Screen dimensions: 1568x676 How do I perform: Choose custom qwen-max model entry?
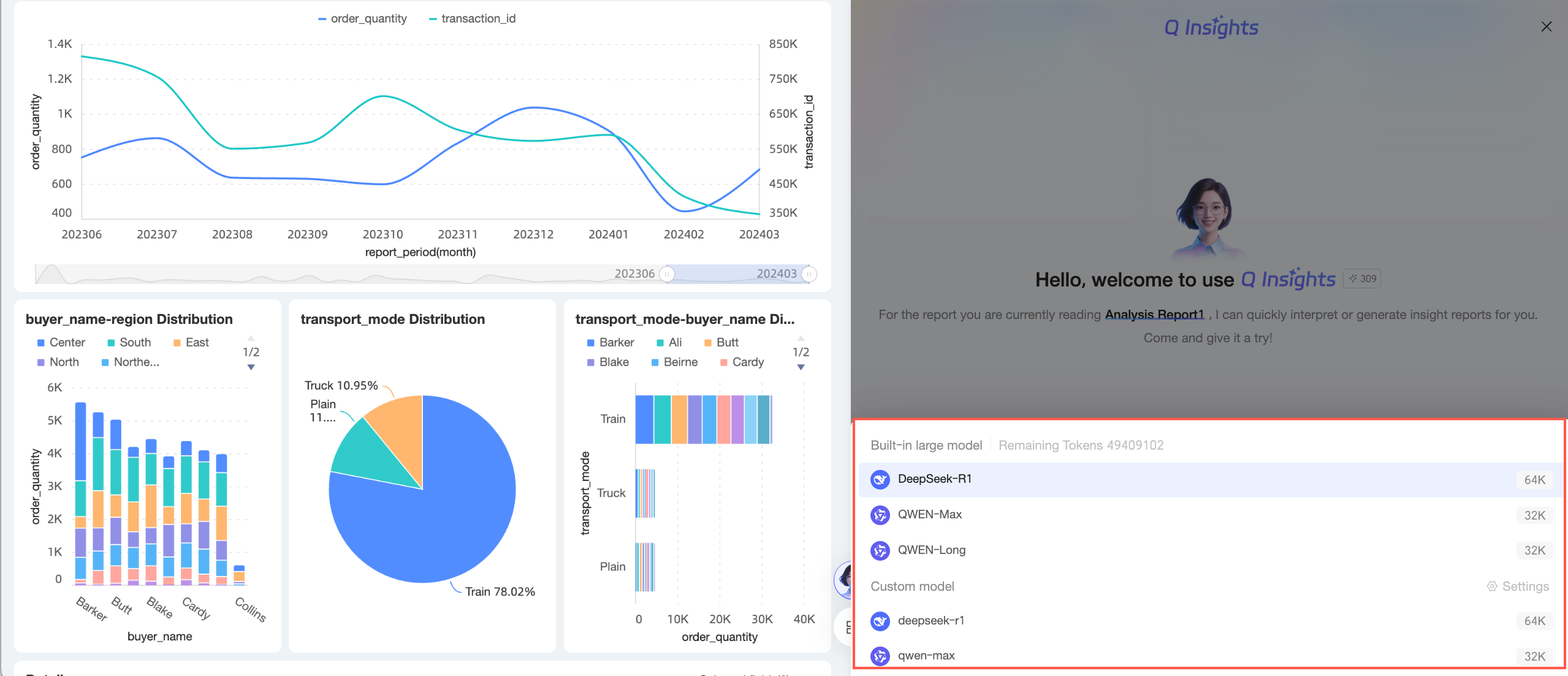(926, 656)
